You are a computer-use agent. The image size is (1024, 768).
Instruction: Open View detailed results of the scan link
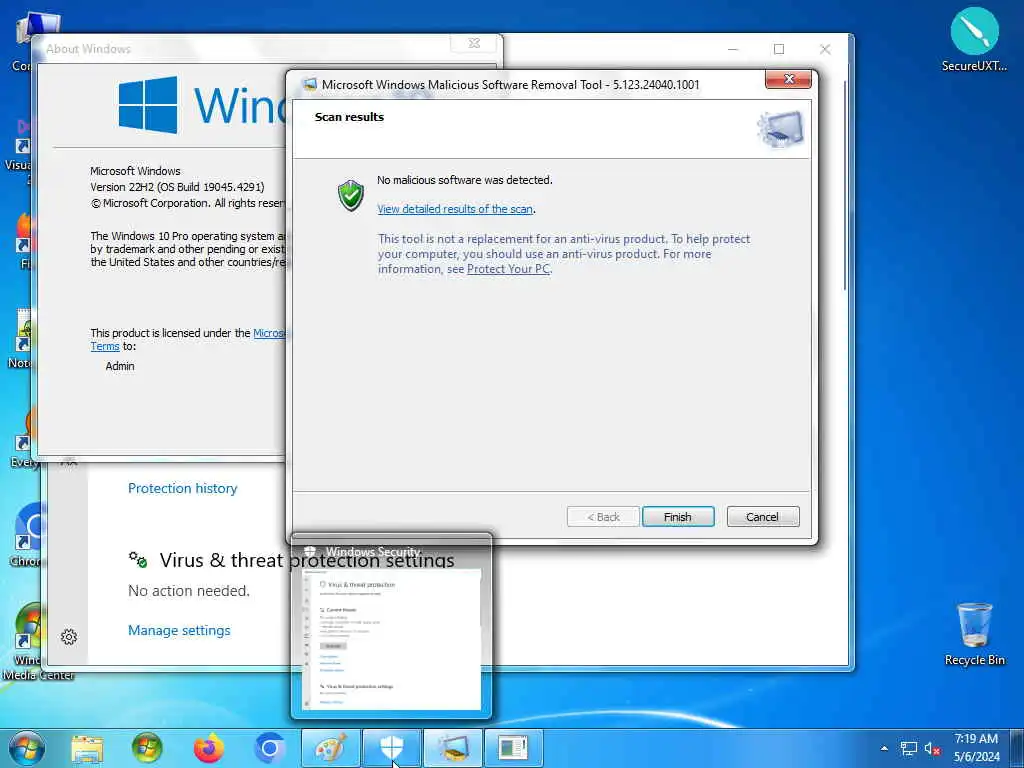[x=455, y=209]
